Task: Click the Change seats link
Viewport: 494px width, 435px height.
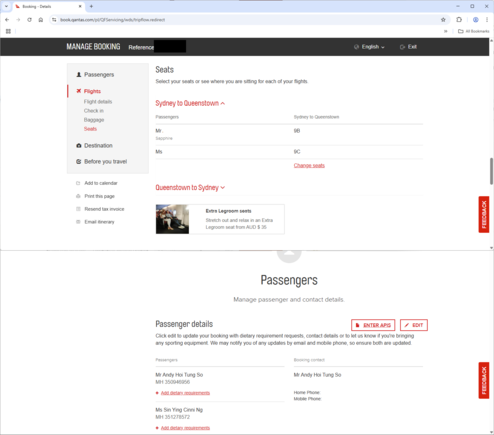Action: tap(309, 166)
